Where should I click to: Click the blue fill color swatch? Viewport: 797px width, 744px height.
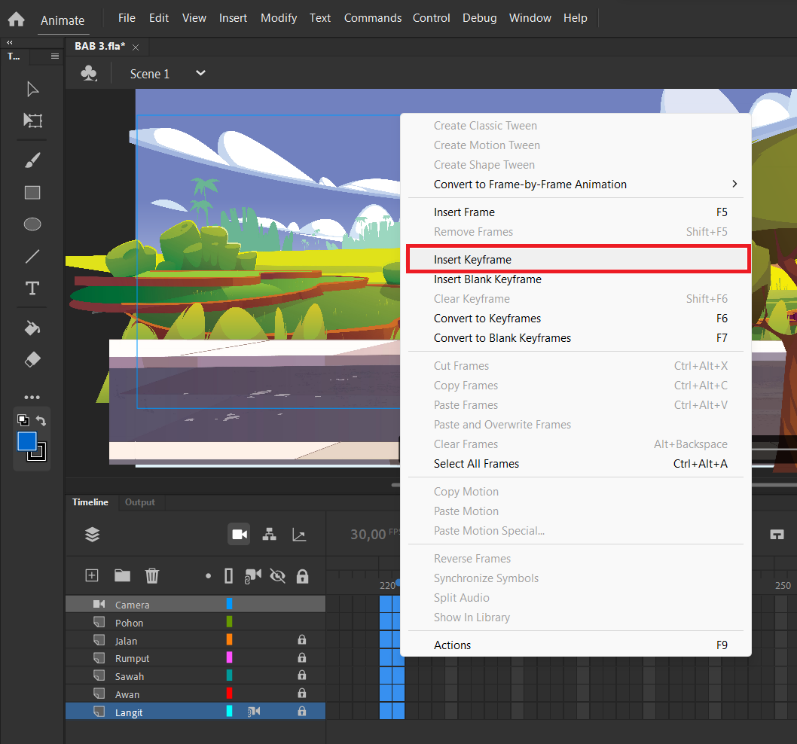(x=27, y=441)
